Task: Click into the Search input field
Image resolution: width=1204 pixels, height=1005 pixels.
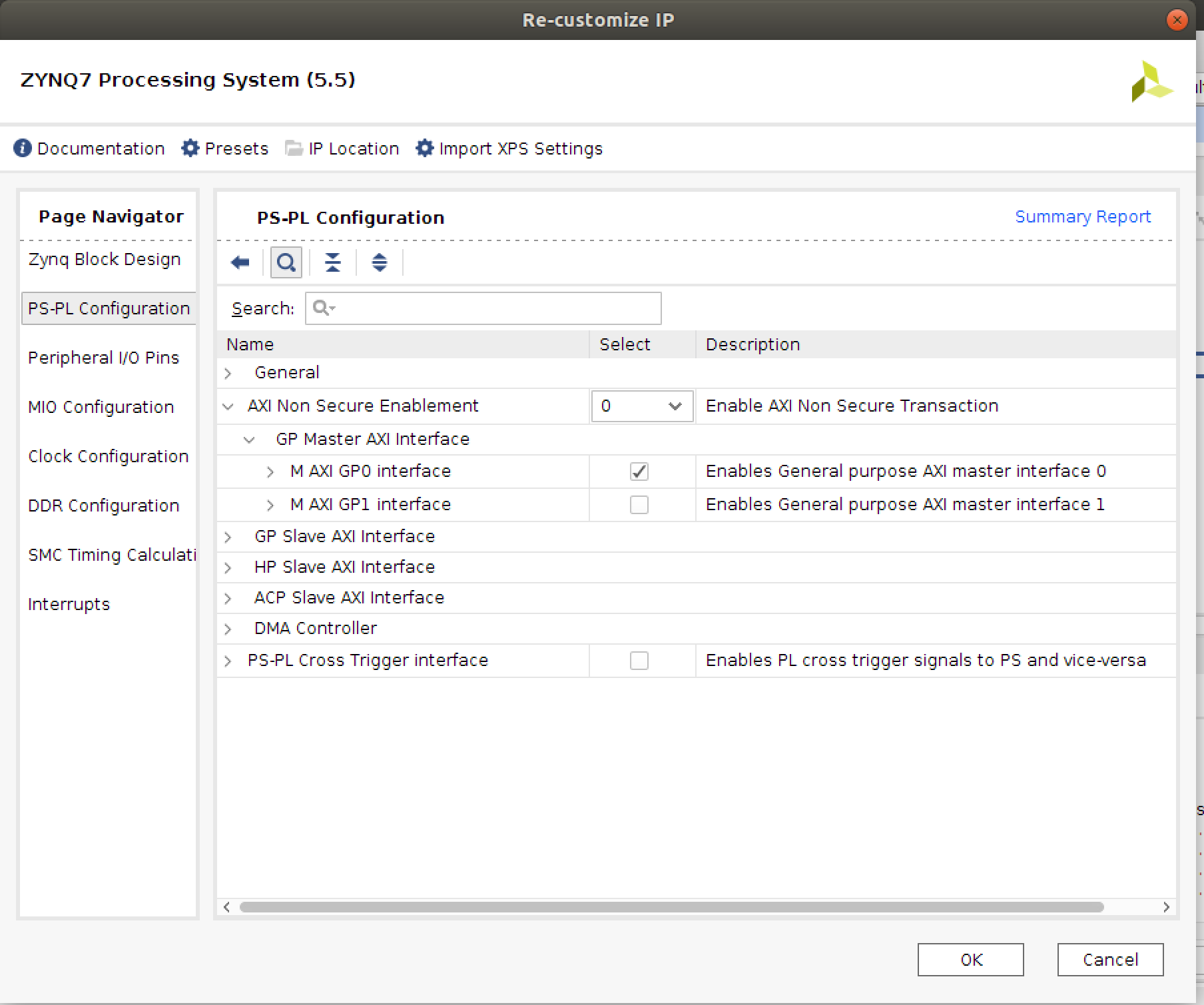Action: point(493,308)
